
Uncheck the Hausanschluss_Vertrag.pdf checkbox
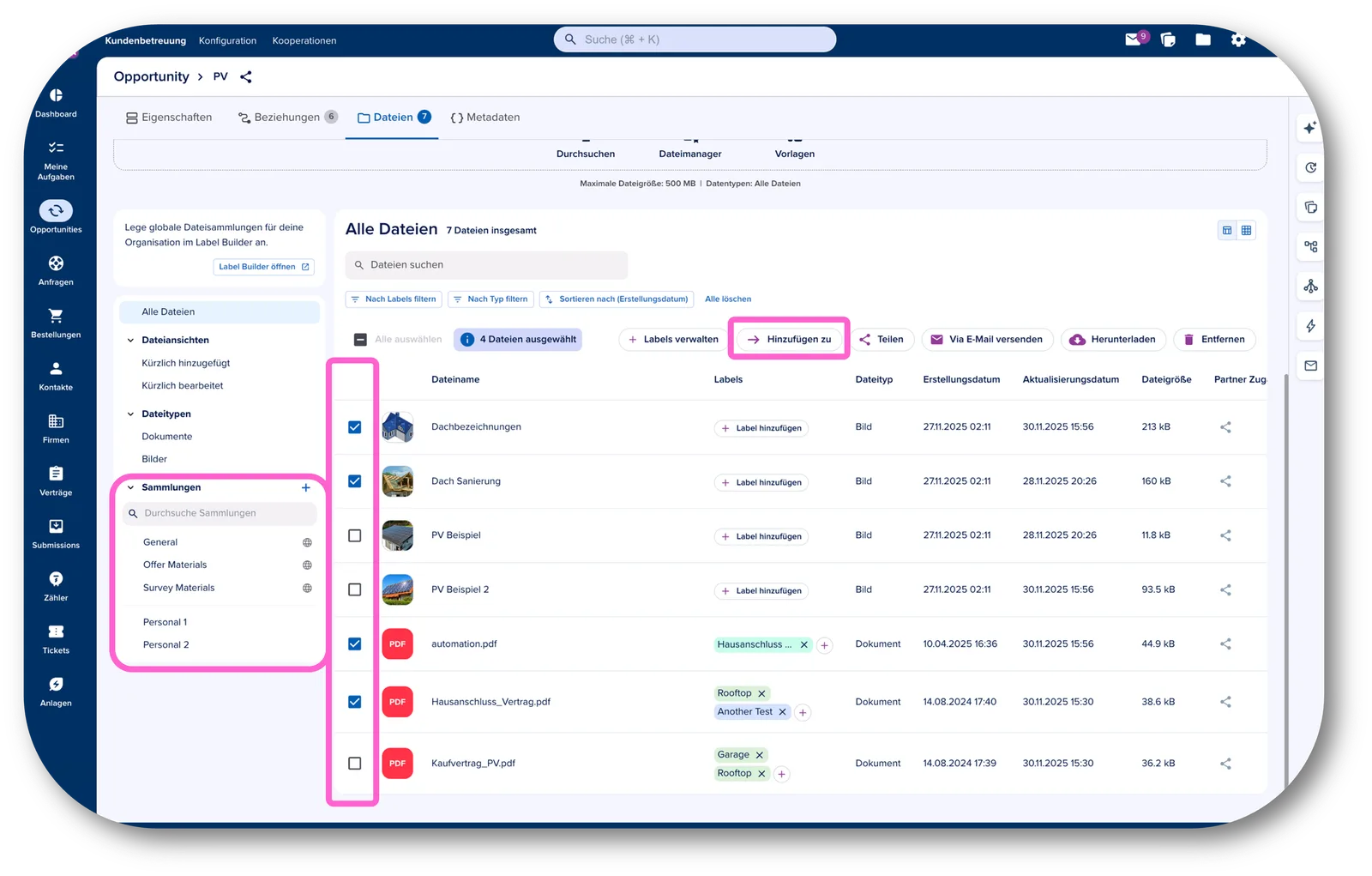tap(354, 702)
